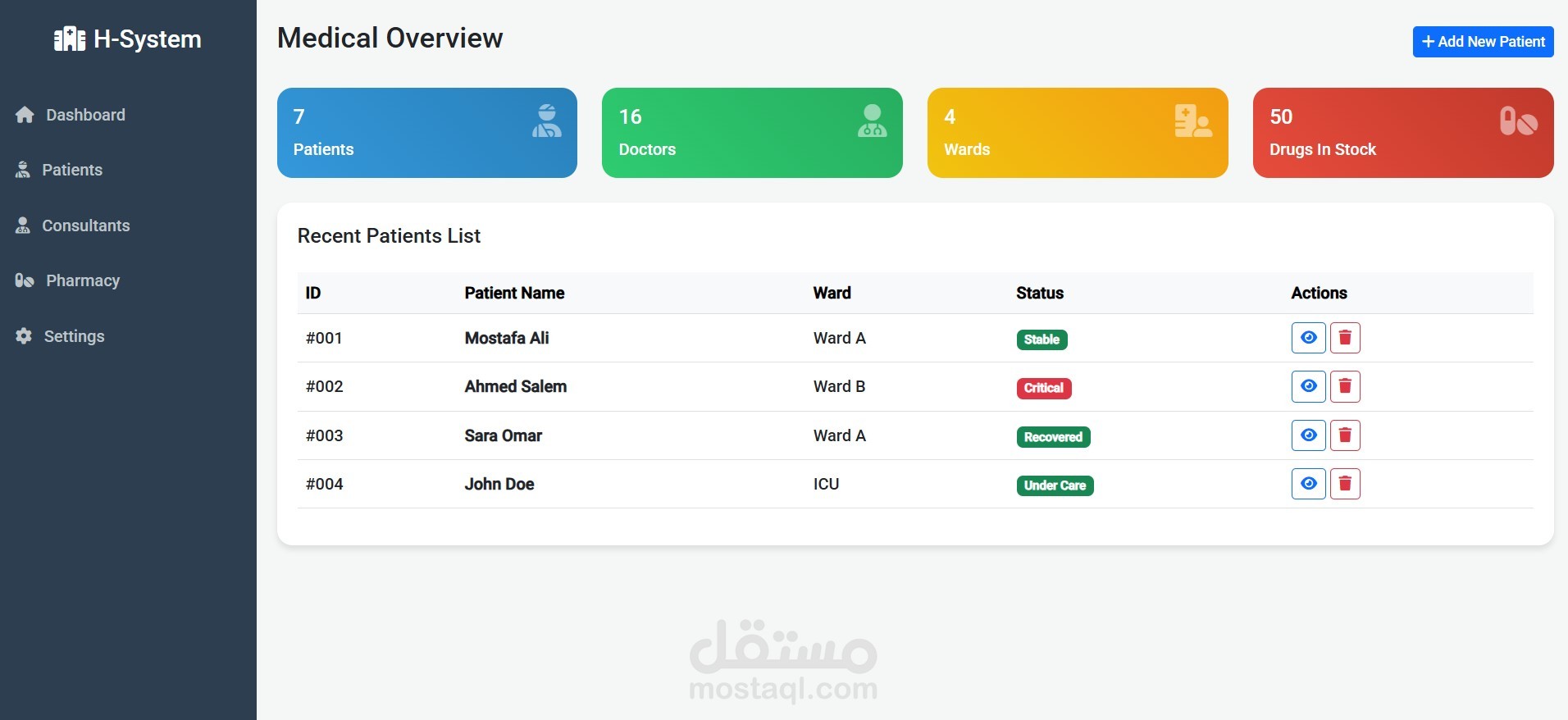Click the Recovered status badge
Viewport: 1568px width, 720px height.
point(1053,437)
